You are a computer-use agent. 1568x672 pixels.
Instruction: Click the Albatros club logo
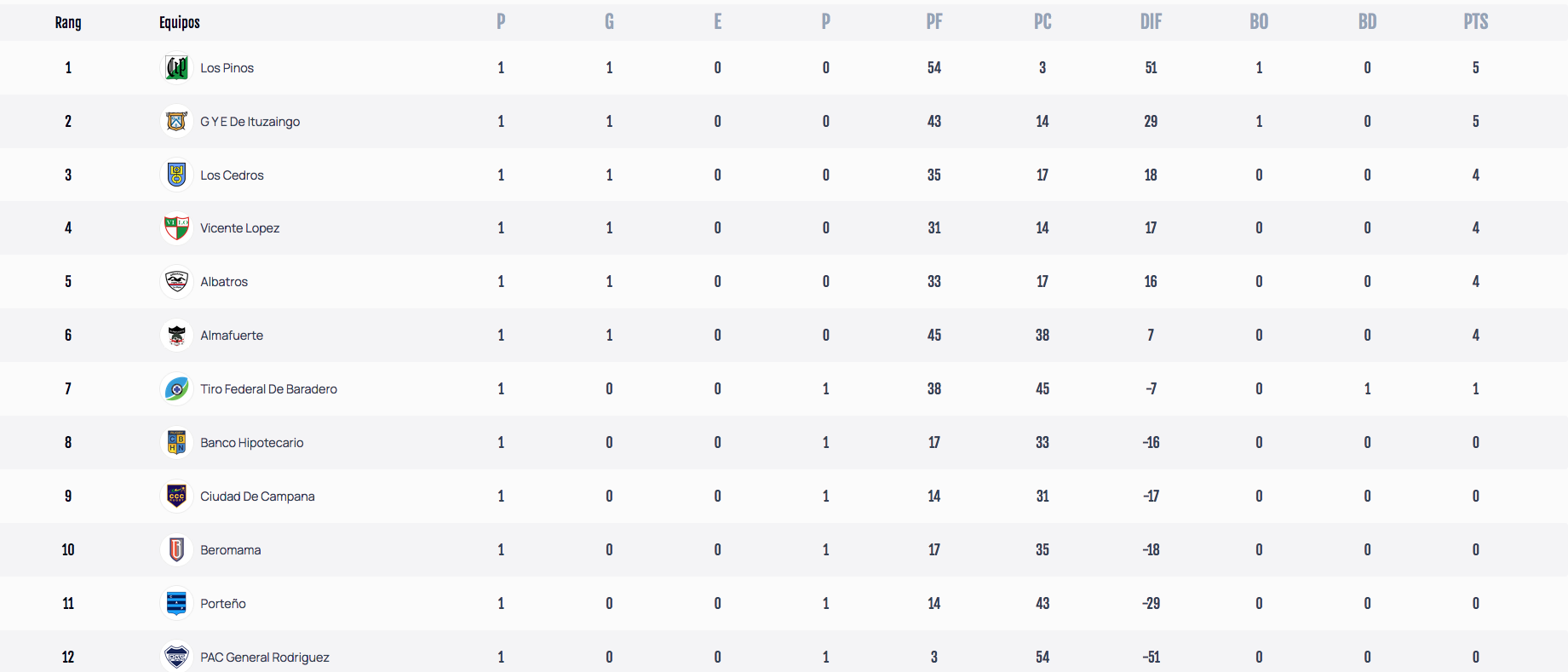tap(176, 281)
